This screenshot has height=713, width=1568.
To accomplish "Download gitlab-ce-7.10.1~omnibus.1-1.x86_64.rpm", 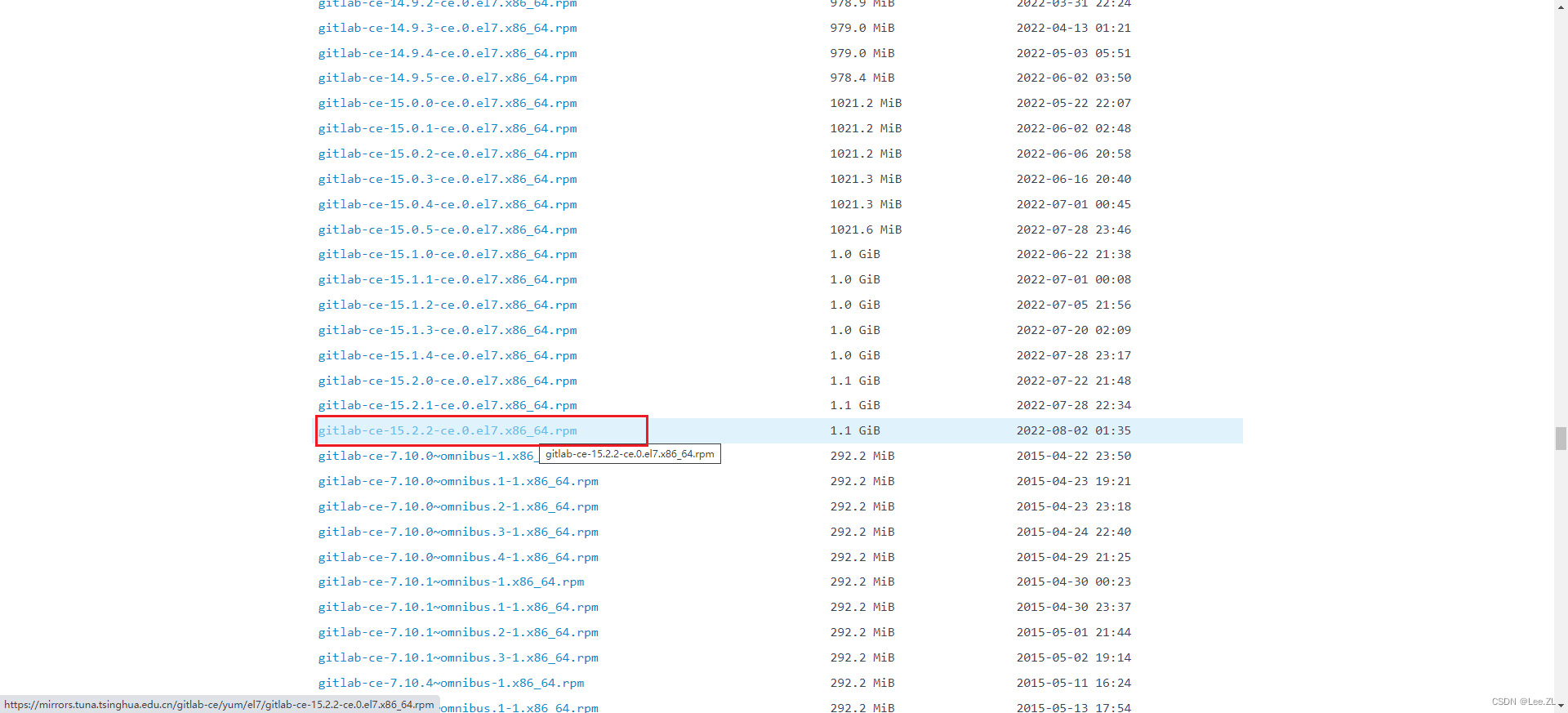I will tap(458, 607).
